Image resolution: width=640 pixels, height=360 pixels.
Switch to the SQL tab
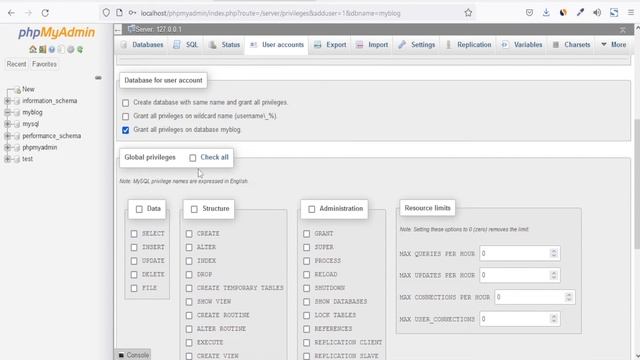pyautogui.click(x=186, y=45)
